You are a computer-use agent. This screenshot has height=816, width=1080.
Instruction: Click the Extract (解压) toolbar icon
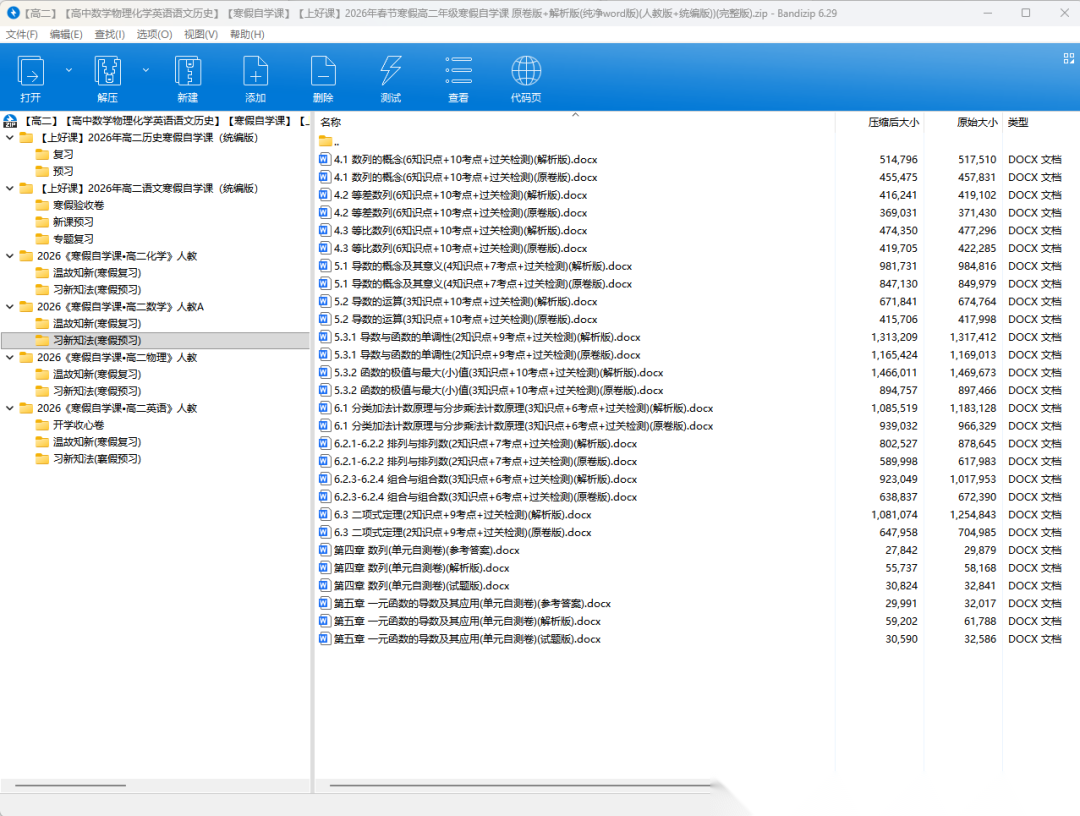107,72
